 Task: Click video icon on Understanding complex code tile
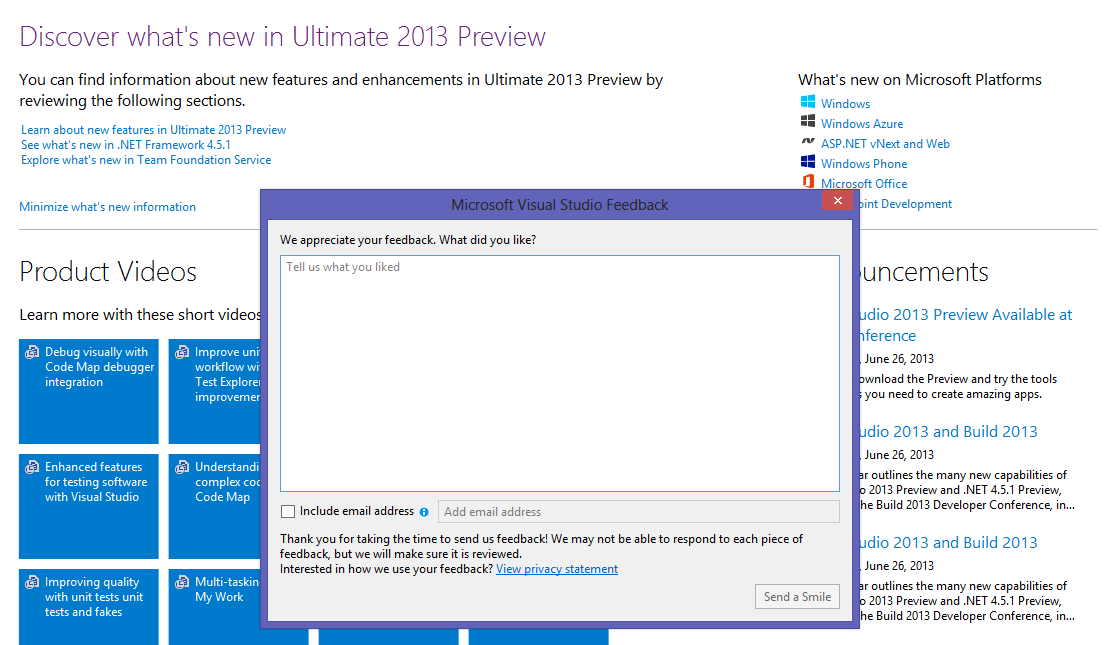(x=183, y=467)
